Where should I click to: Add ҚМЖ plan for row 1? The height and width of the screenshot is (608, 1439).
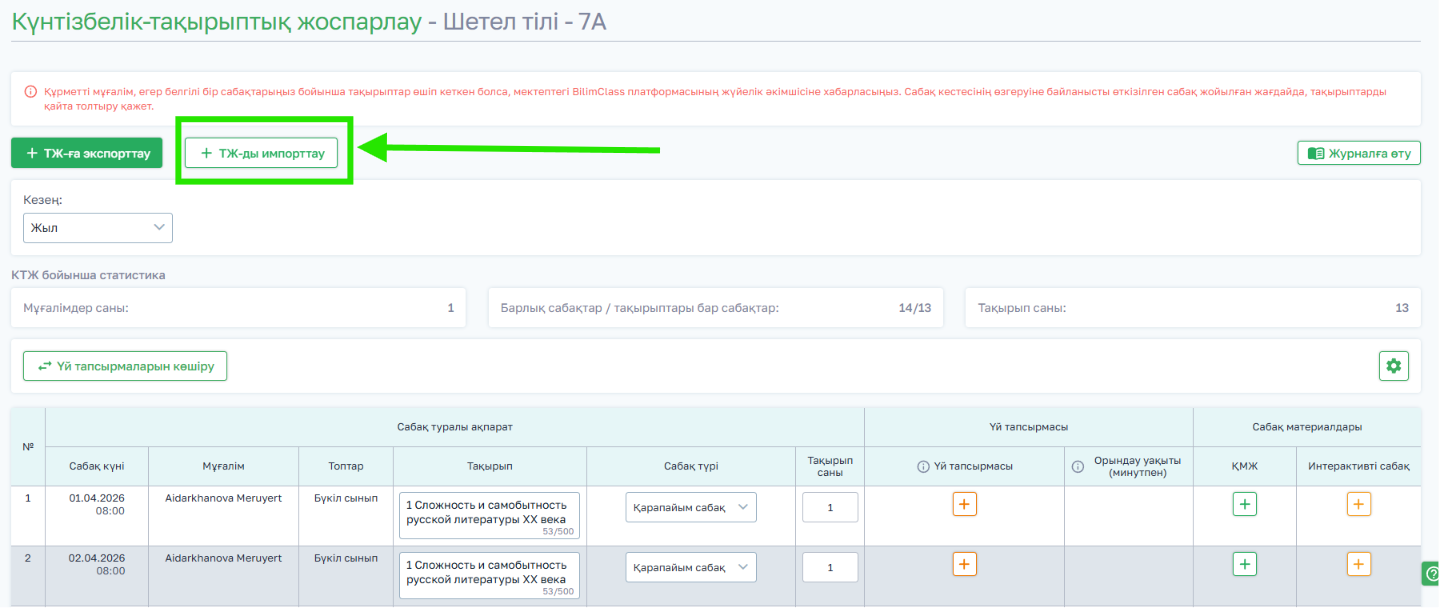click(1244, 504)
